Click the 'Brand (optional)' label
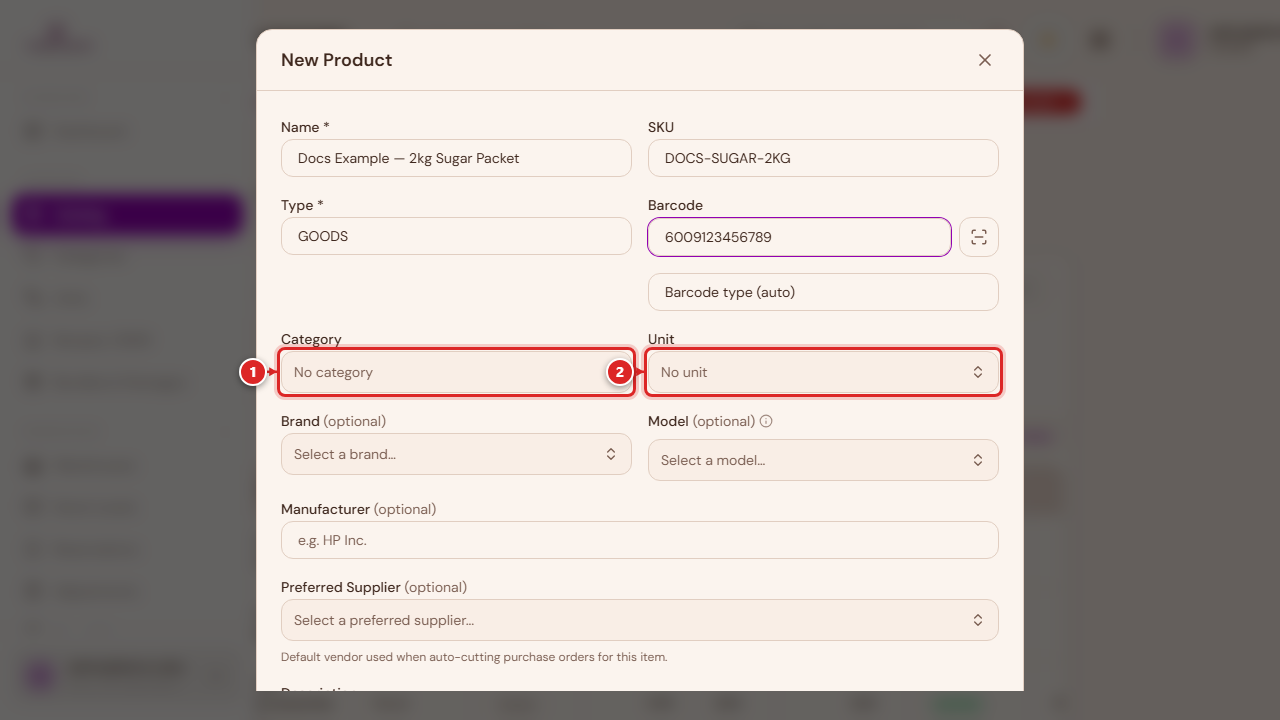The width and height of the screenshot is (1280, 720). pyautogui.click(x=333, y=421)
